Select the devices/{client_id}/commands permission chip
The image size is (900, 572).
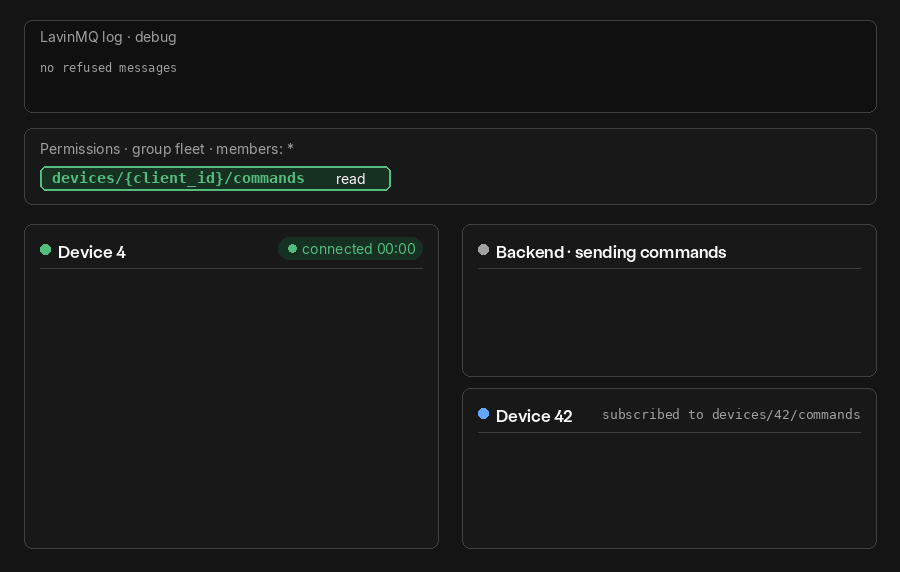coord(215,178)
